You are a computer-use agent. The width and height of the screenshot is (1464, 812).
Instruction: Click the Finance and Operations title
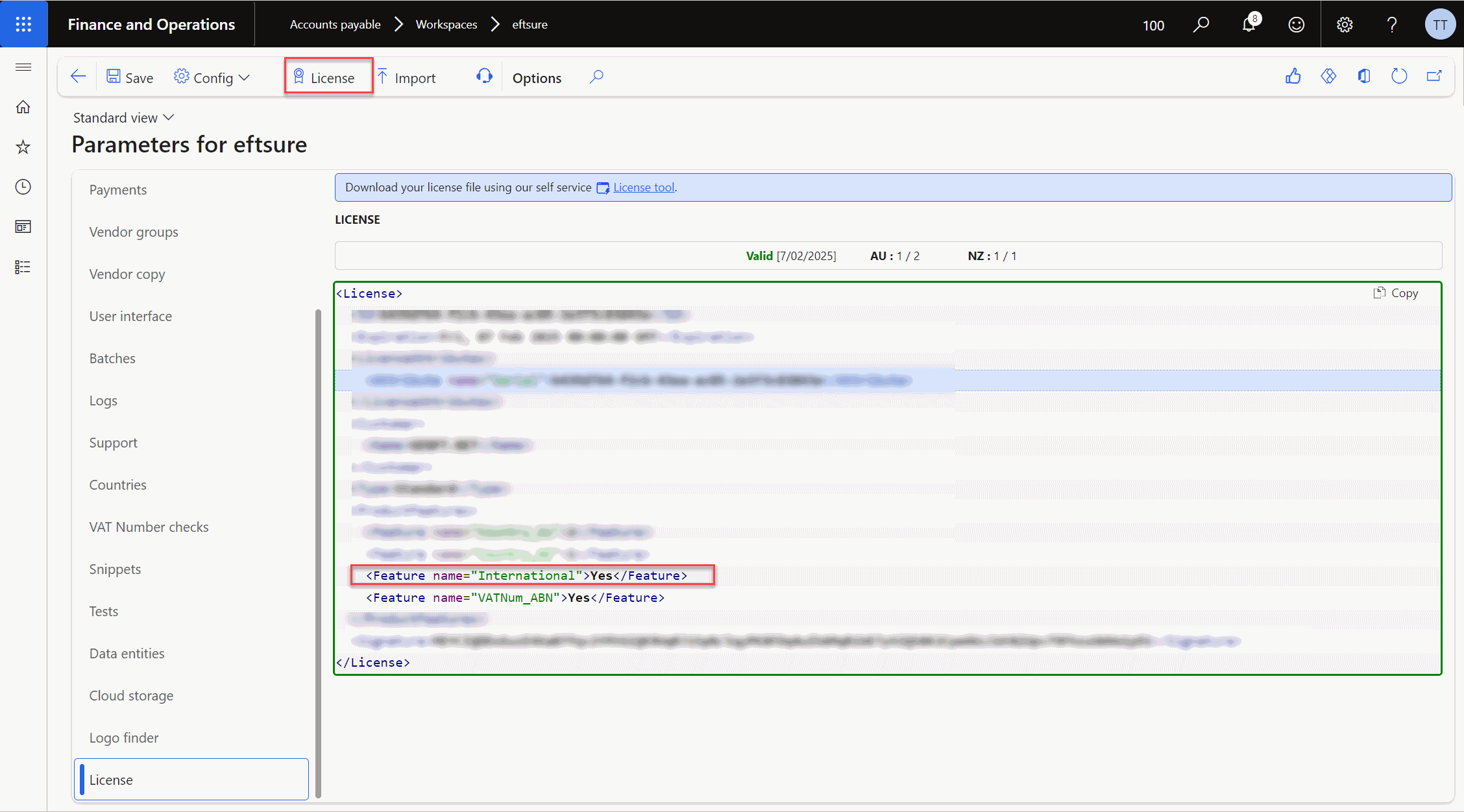coord(151,25)
